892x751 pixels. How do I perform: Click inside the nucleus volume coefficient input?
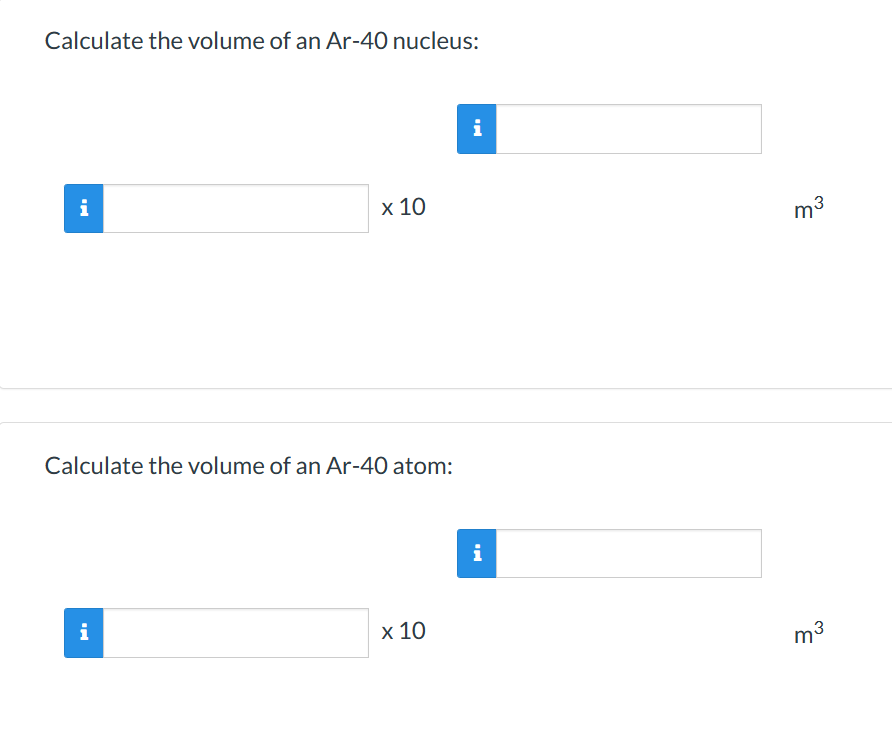(235, 208)
